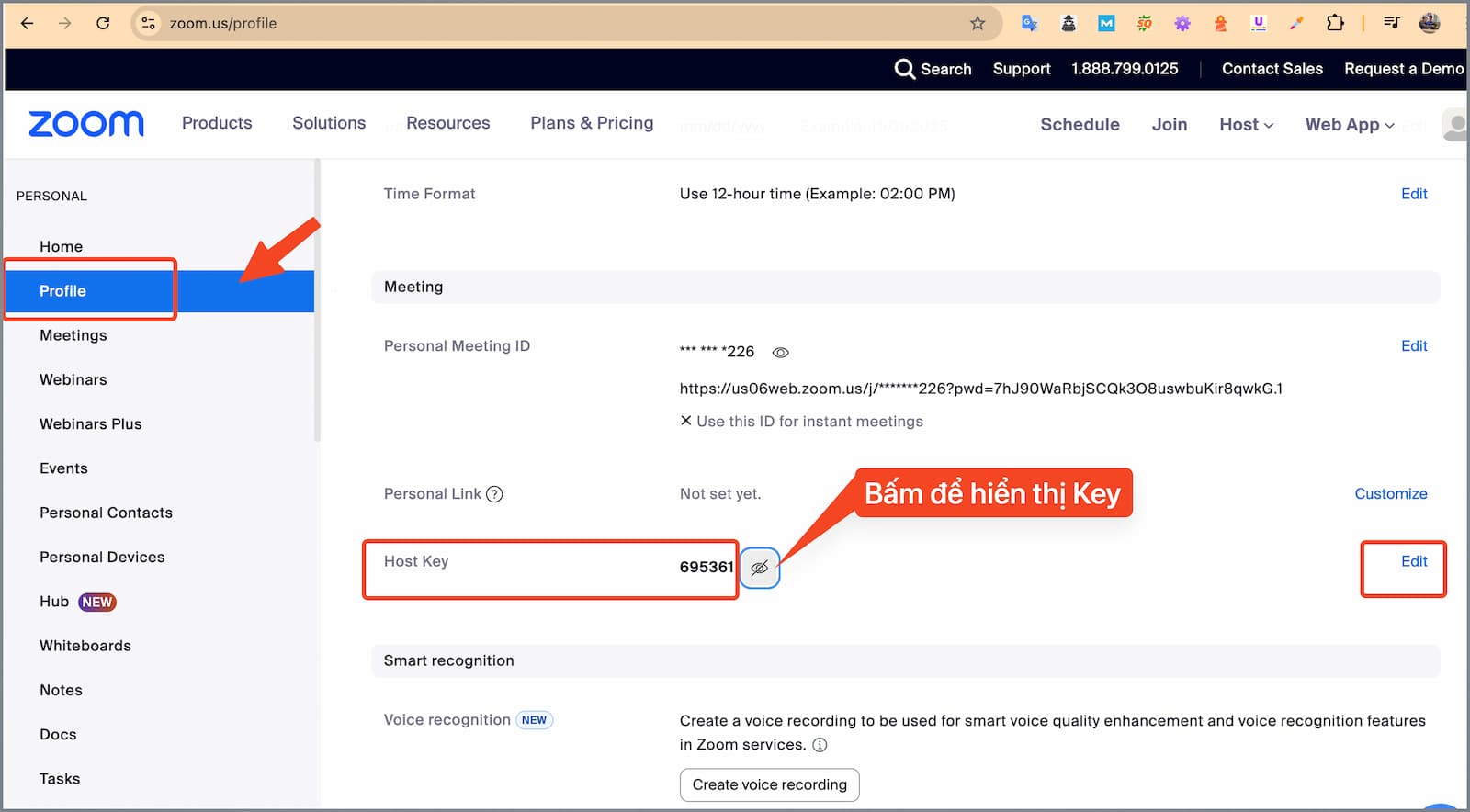The image size is (1470, 812).
Task: Expand the Web App dropdown
Action: 1350,124
